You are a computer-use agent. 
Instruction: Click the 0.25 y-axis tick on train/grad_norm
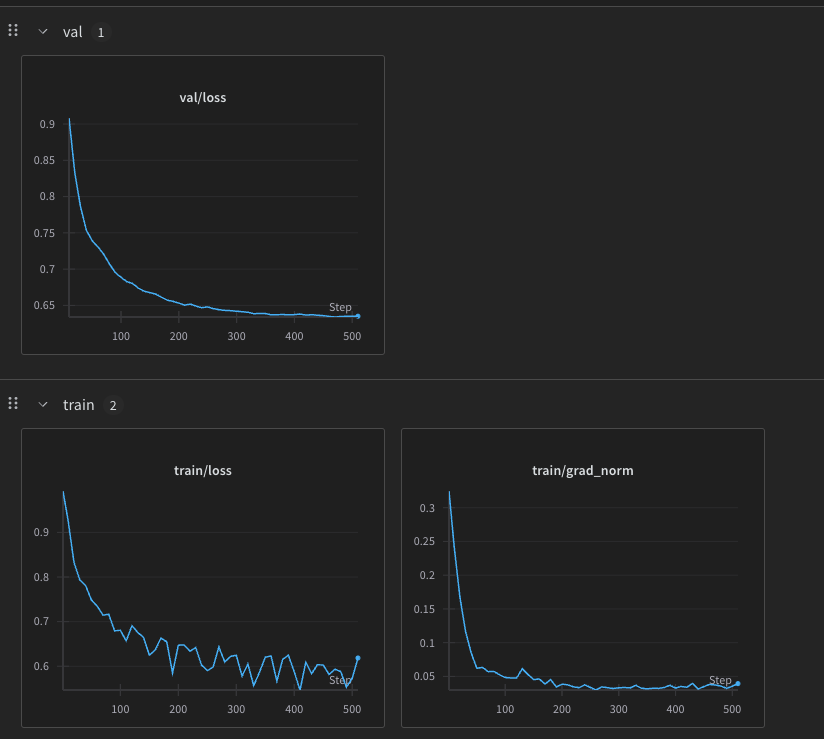point(423,542)
